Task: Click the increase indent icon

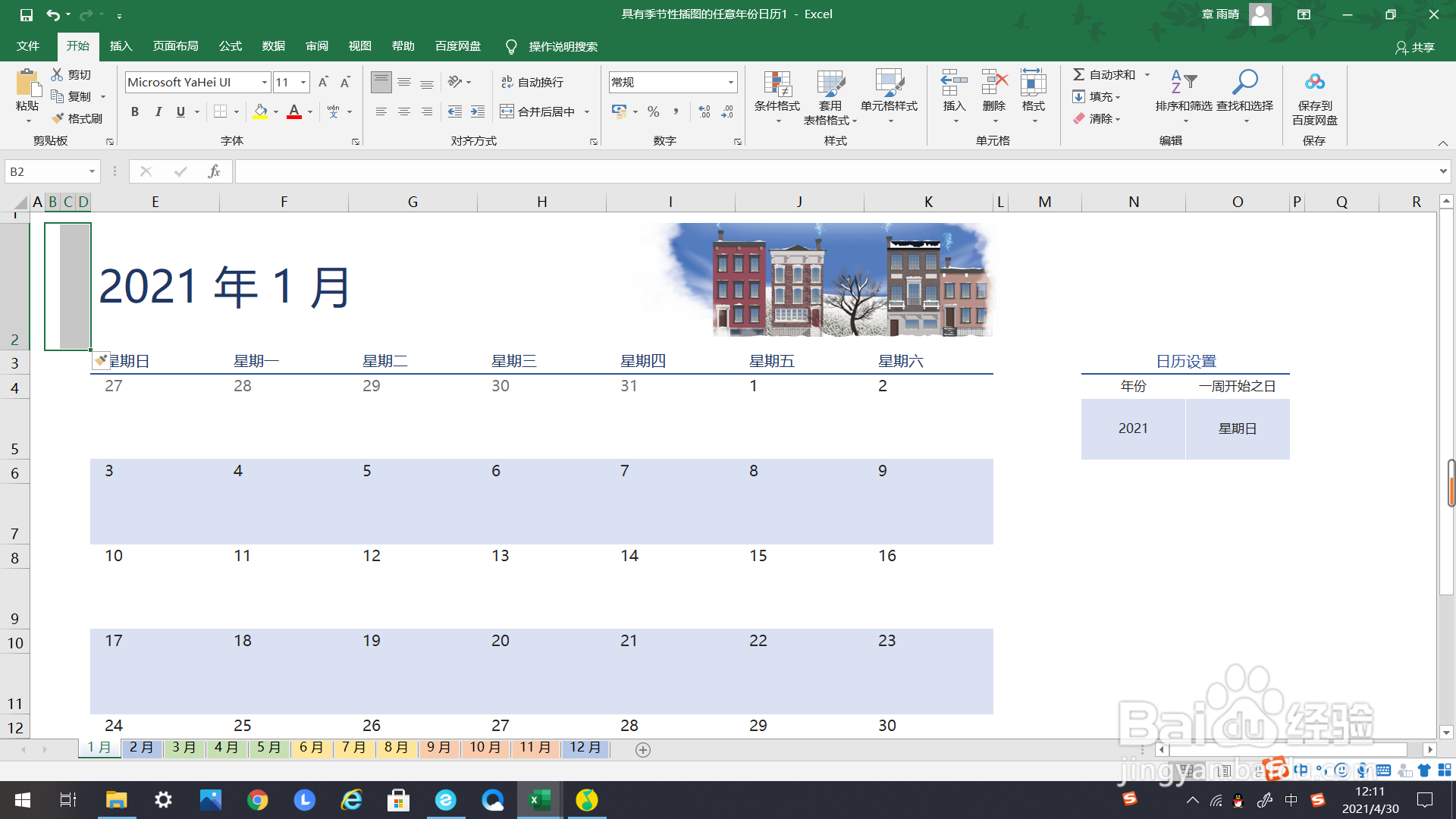Action: click(478, 111)
